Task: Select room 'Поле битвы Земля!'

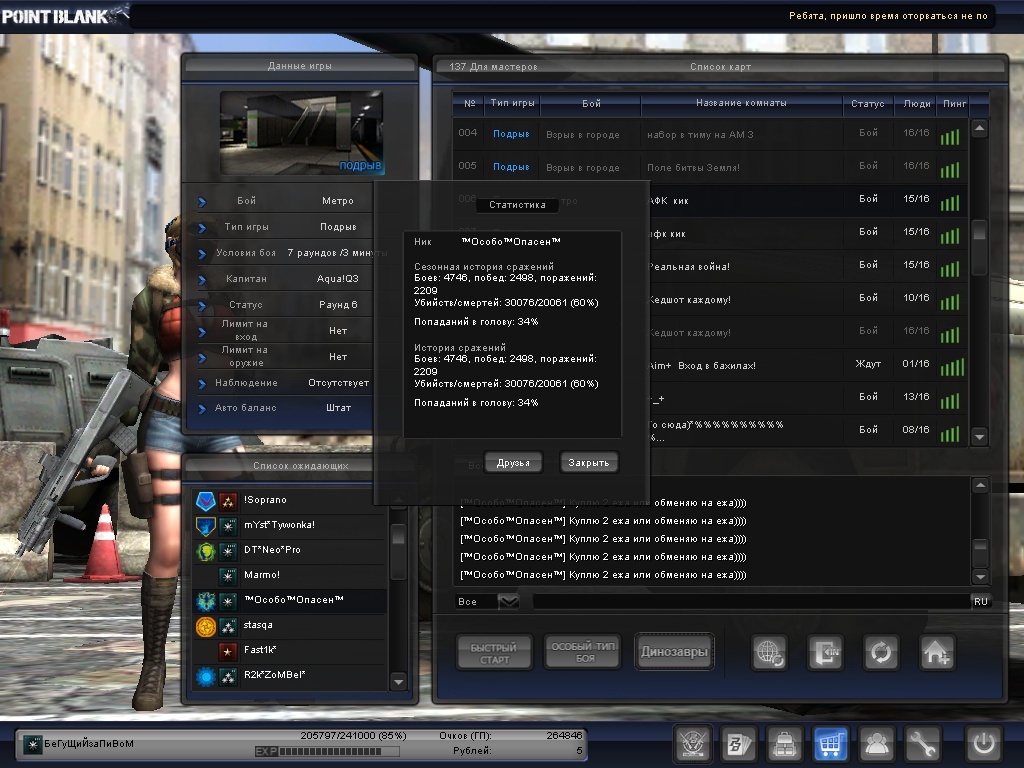Action: 711,167
